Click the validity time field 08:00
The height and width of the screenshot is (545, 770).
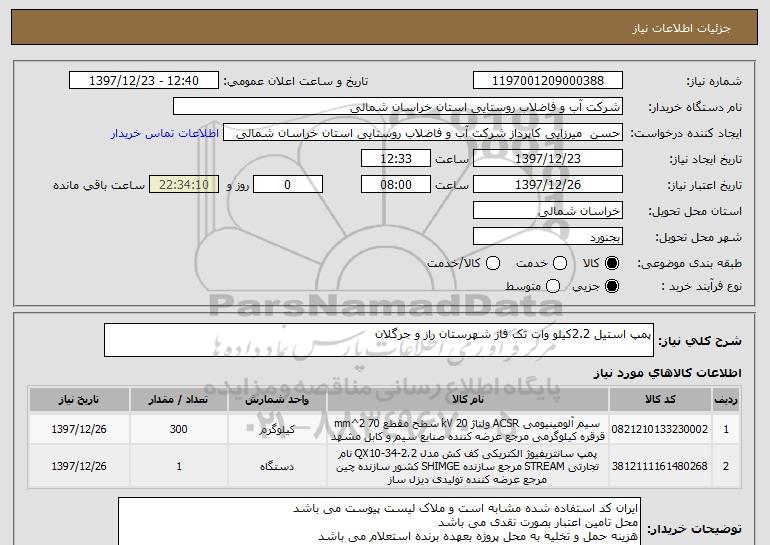(396, 185)
